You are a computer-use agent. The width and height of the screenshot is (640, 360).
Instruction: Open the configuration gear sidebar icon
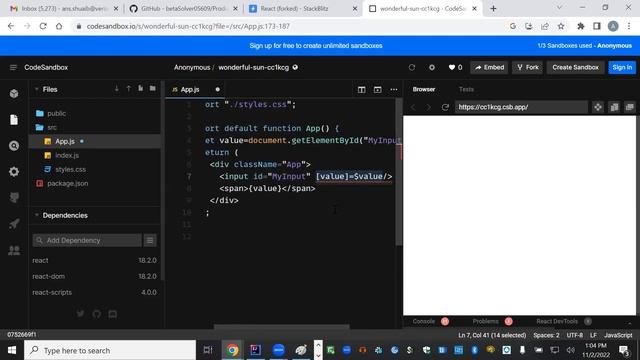(14, 172)
